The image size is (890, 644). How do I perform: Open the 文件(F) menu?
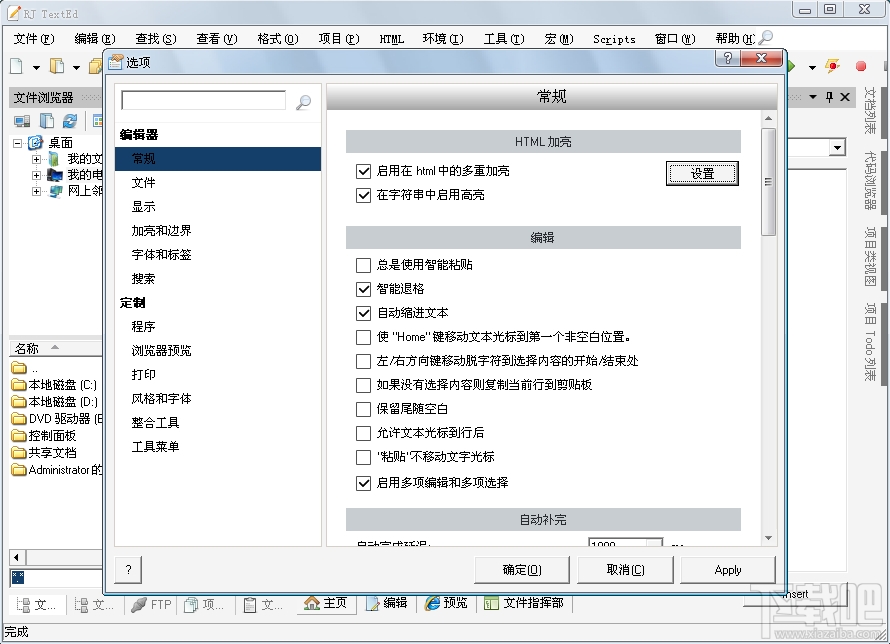click(34, 39)
